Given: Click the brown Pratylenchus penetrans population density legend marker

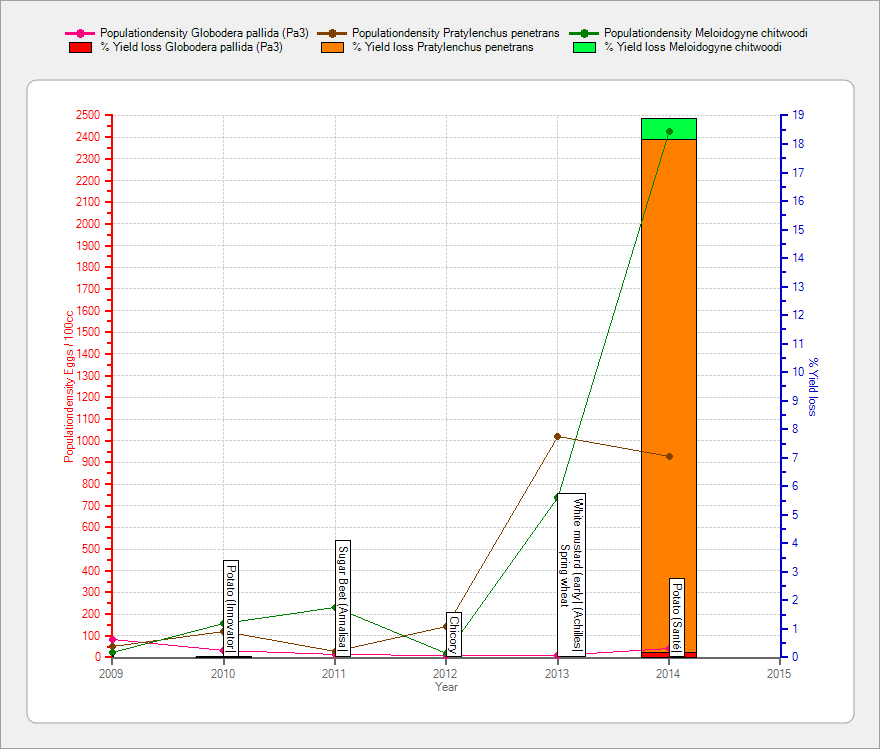Looking at the screenshot, I should point(333,33).
